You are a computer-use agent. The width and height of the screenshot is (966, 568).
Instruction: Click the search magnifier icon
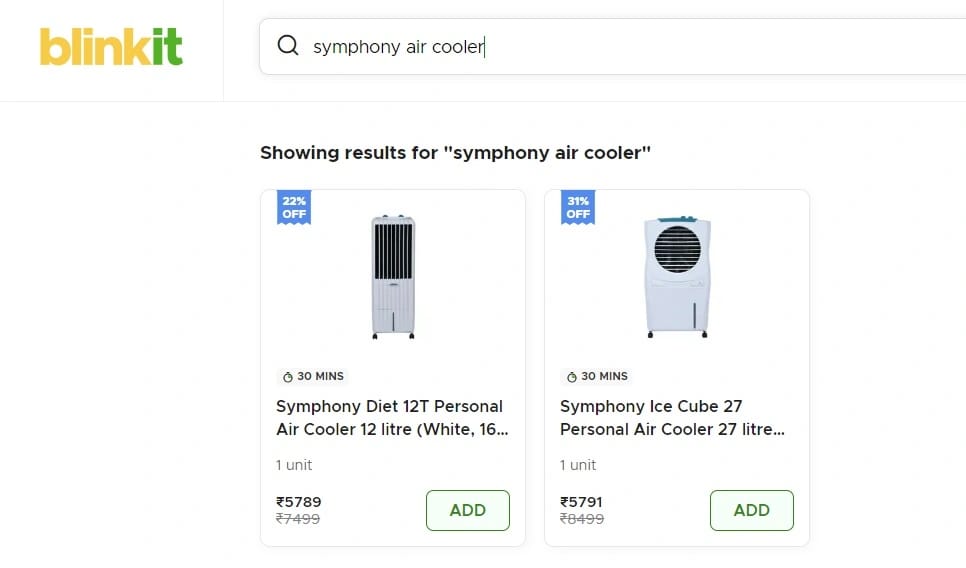pos(288,46)
